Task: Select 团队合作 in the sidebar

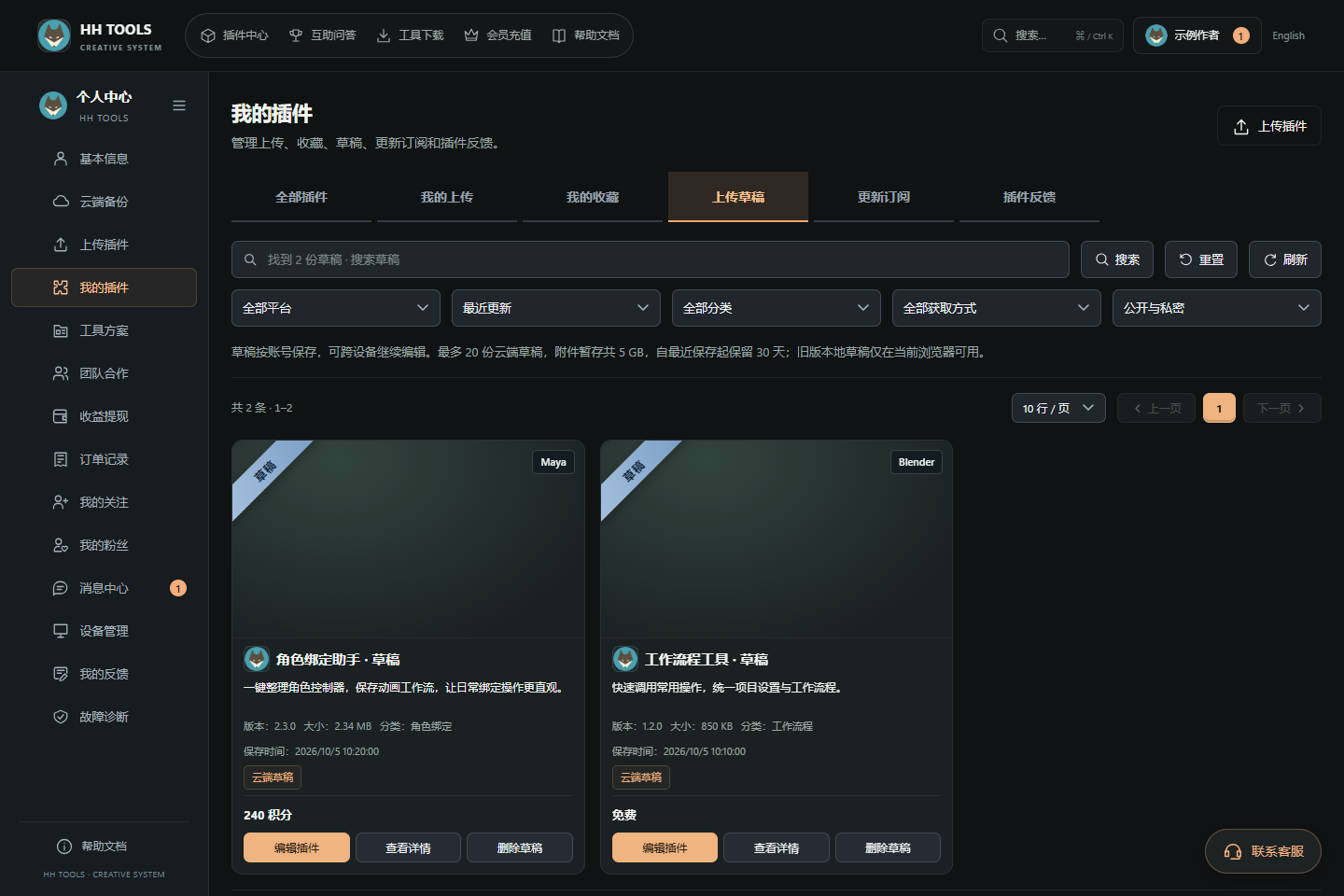Action: pyautogui.click(x=104, y=373)
